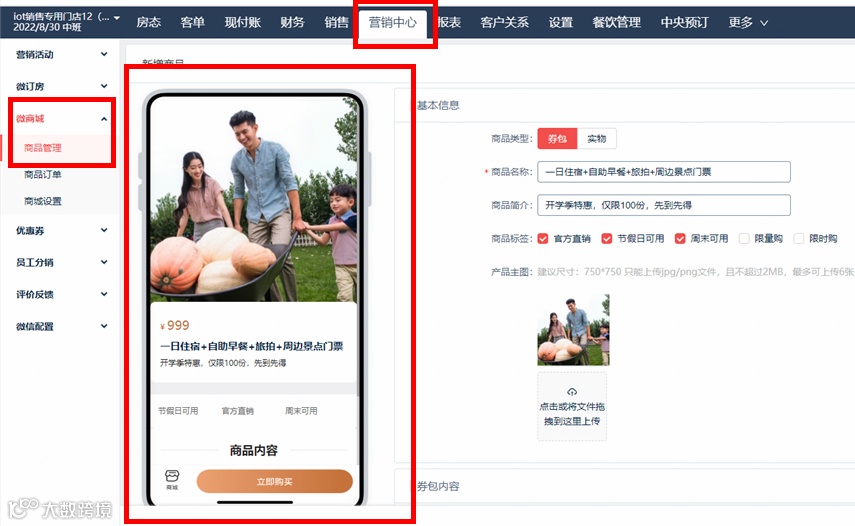The width and height of the screenshot is (855, 526).
Task: Switch to 营销中心 tab
Action: point(393,22)
